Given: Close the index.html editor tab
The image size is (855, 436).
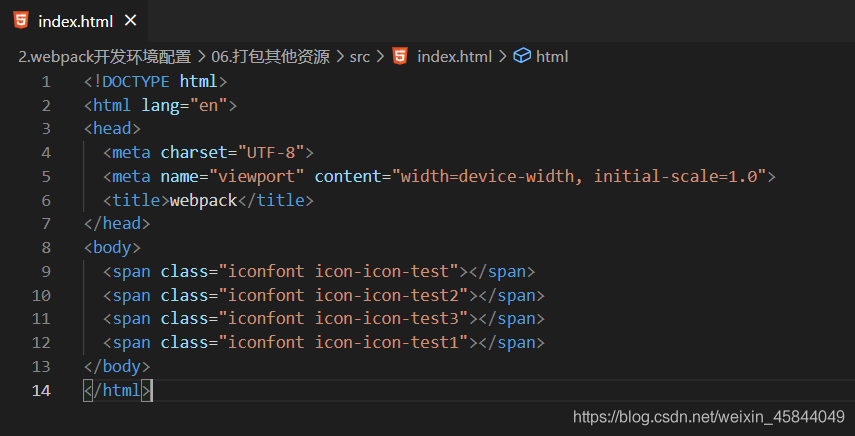Looking at the screenshot, I should [x=130, y=21].
